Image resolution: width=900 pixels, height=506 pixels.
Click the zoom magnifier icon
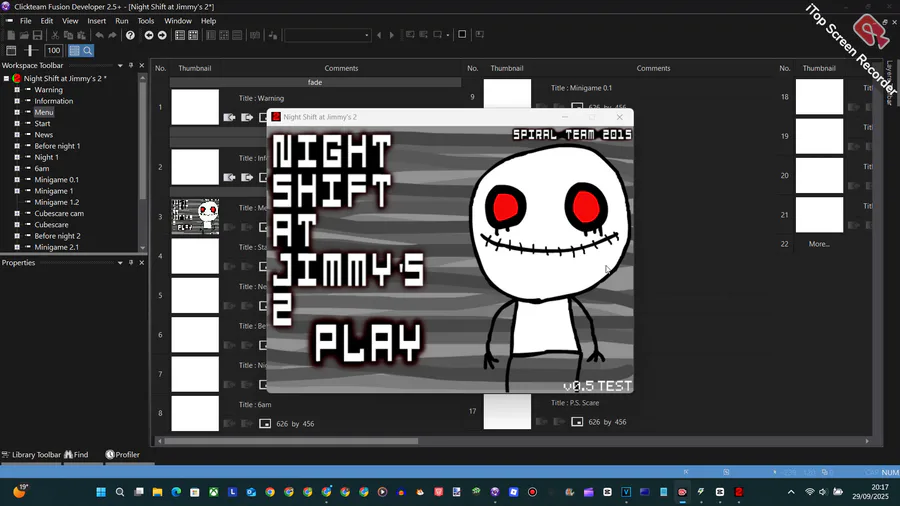tap(87, 50)
